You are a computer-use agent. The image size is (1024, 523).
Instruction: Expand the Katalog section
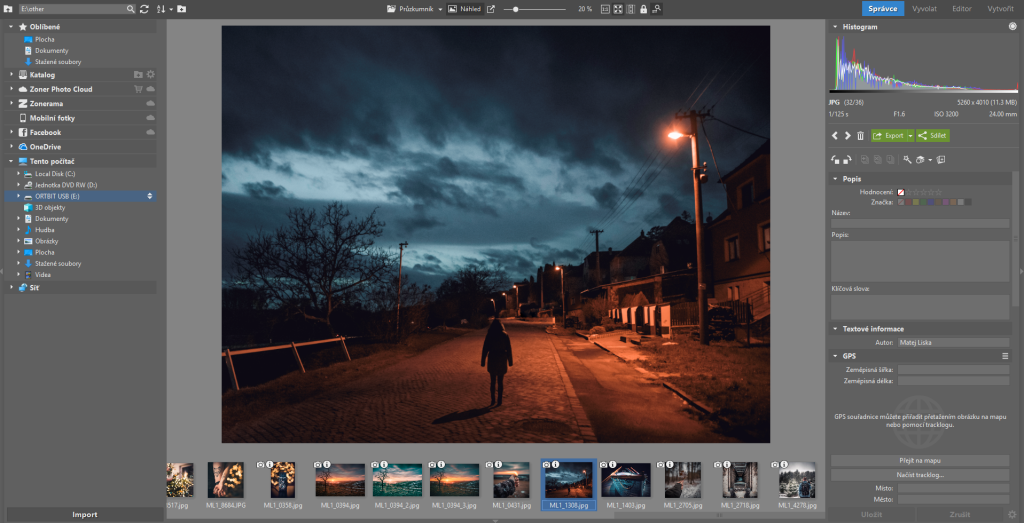pos(11,74)
